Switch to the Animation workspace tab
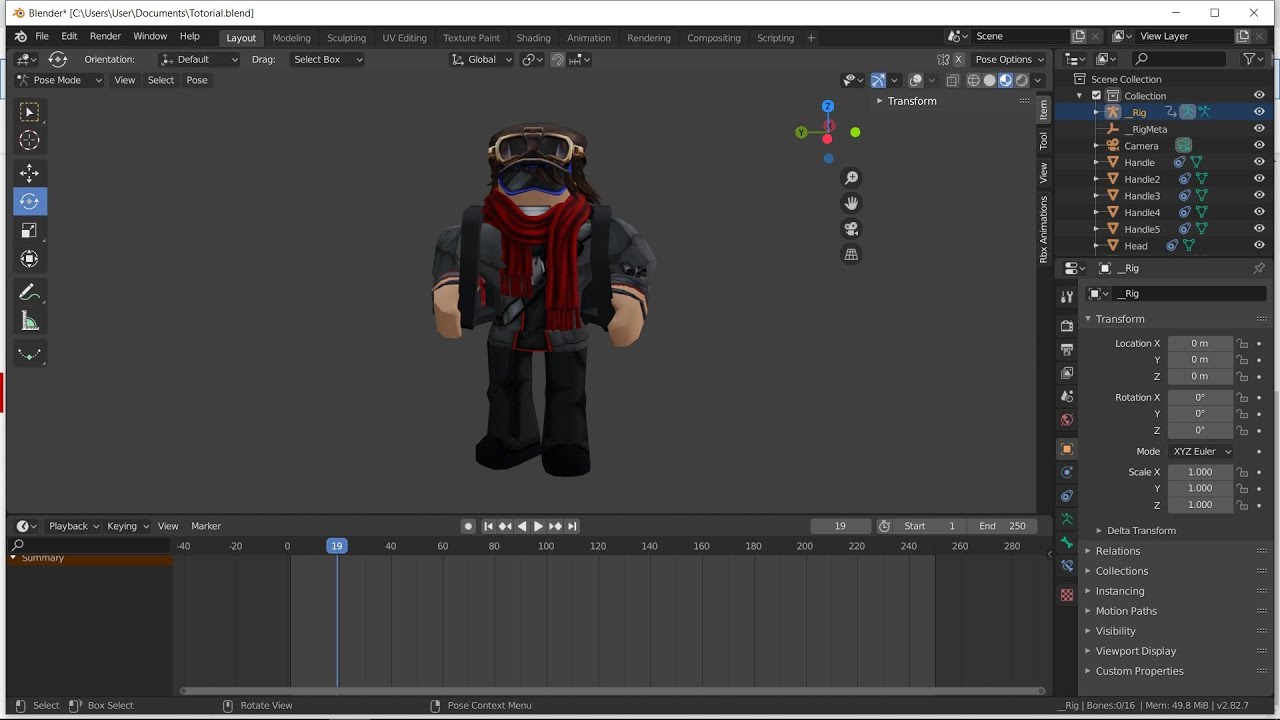The image size is (1280, 720). click(589, 38)
